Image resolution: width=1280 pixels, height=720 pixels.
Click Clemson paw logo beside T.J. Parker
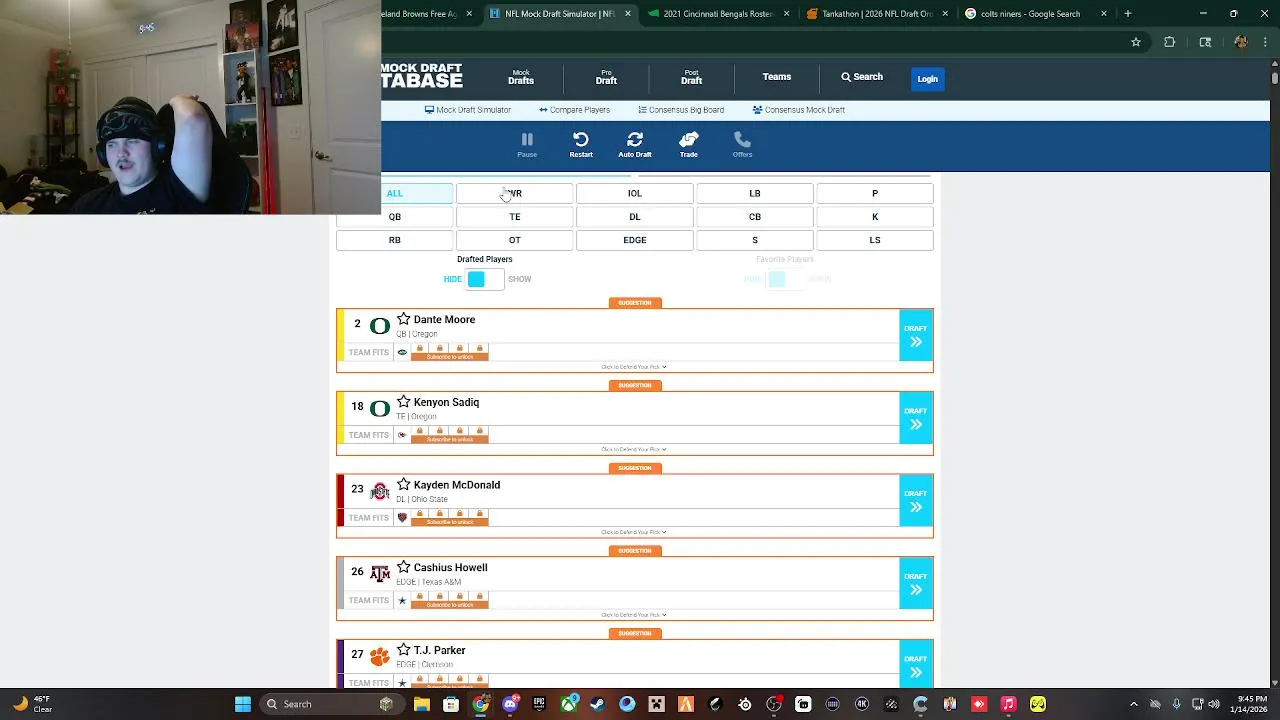click(380, 657)
